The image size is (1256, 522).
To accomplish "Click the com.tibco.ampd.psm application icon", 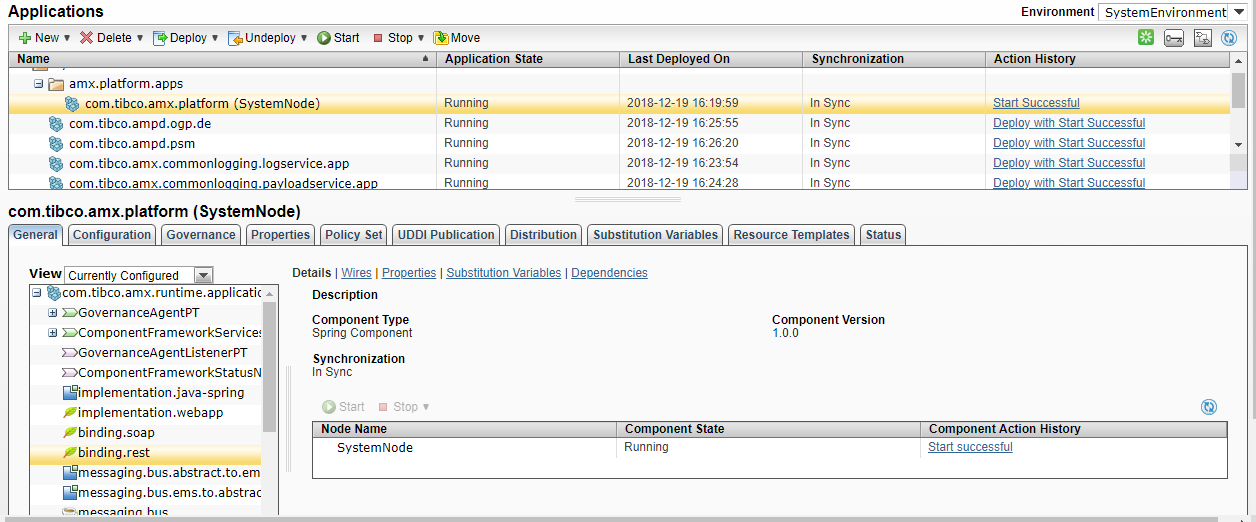I will 56,144.
